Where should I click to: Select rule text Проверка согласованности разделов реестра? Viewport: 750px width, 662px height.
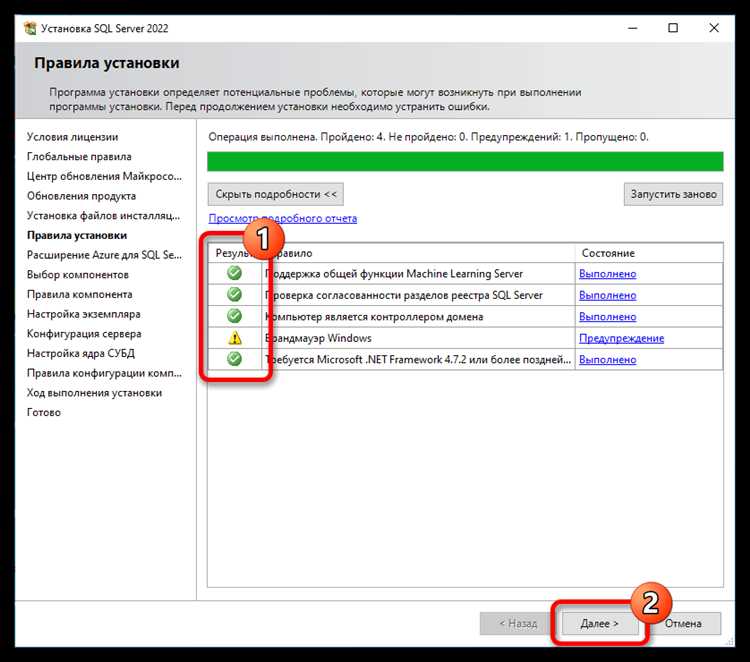(x=404, y=295)
